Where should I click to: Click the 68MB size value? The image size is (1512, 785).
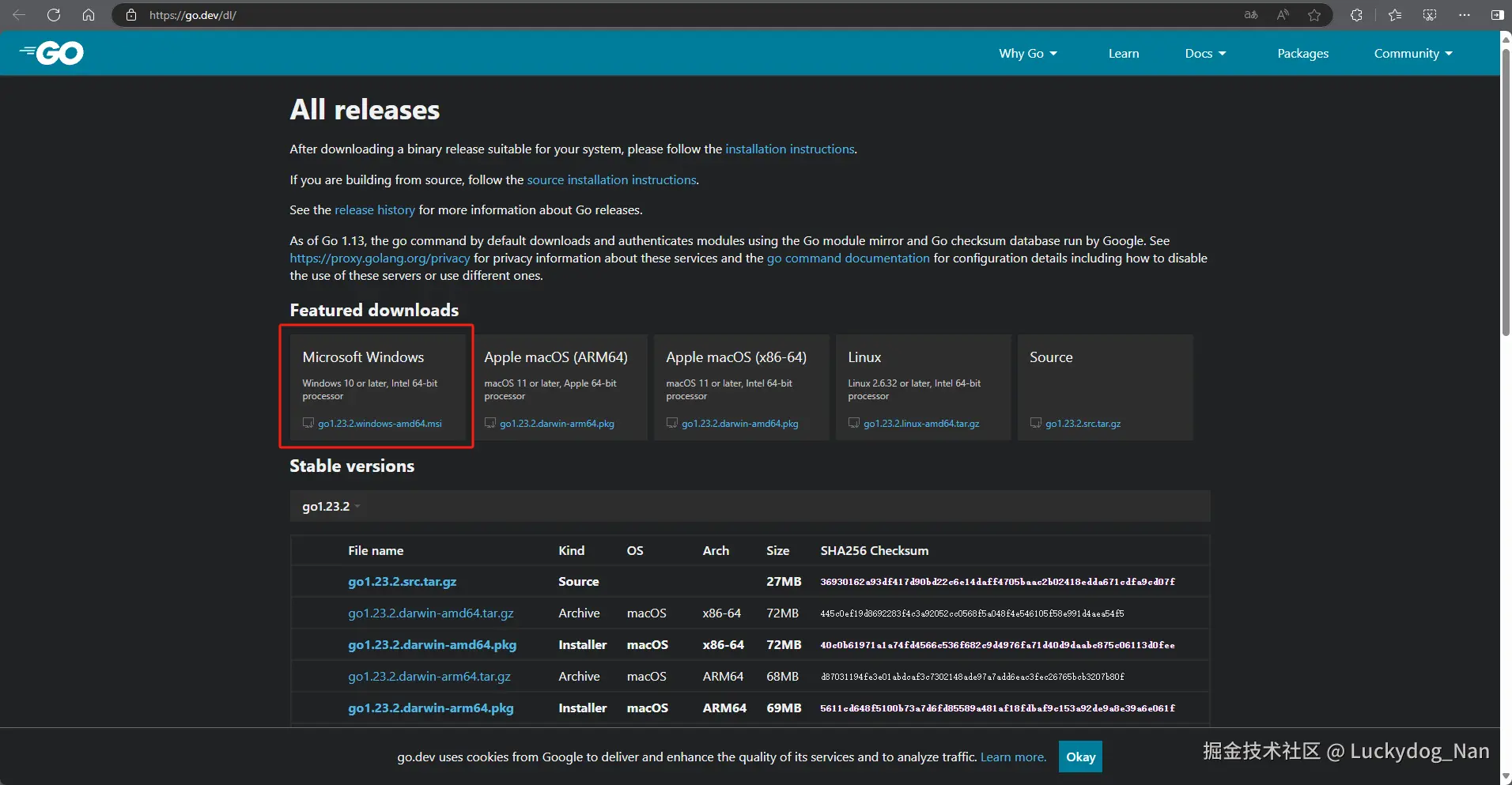click(x=782, y=676)
